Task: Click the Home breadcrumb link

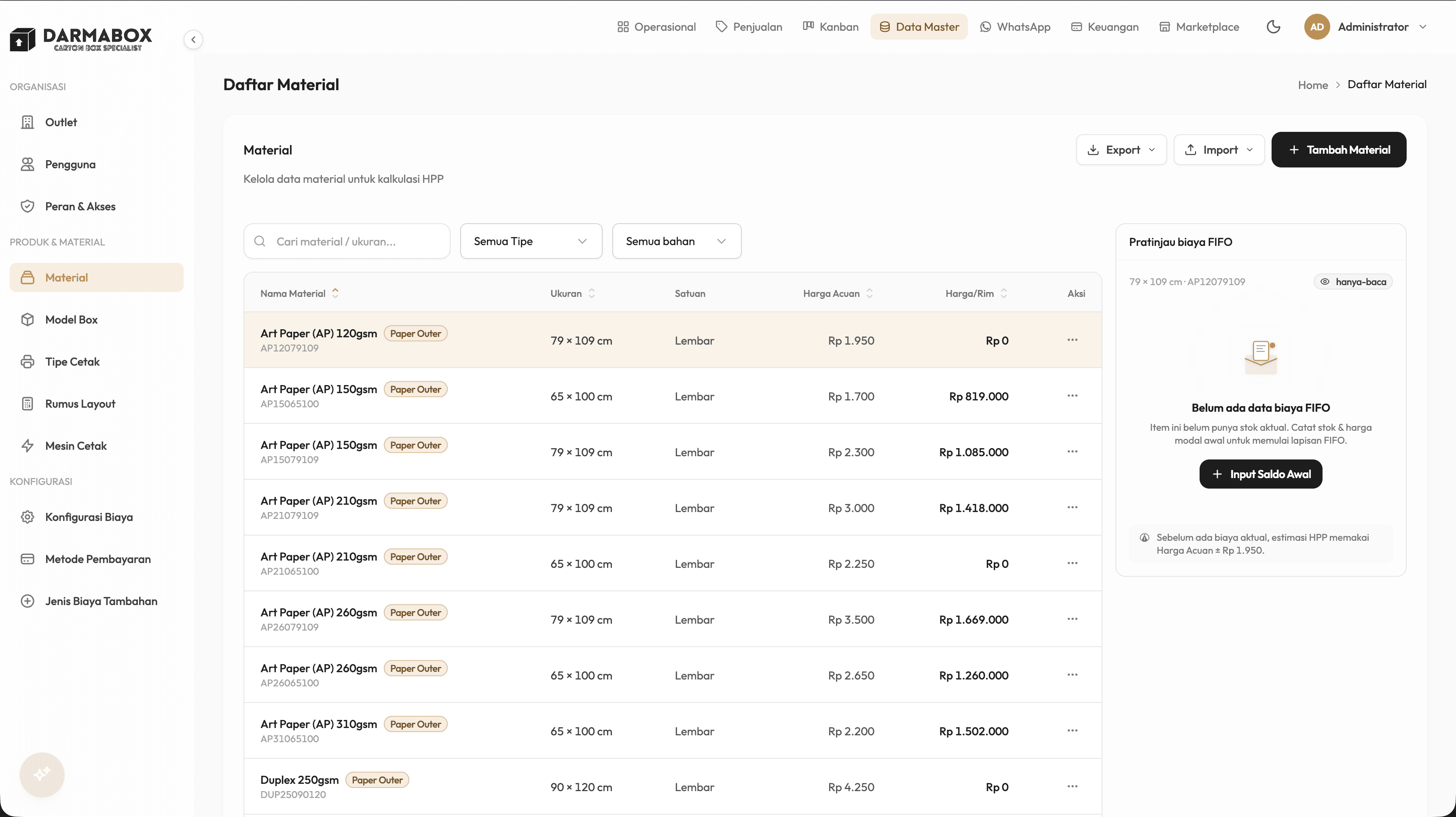Action: click(x=1312, y=85)
